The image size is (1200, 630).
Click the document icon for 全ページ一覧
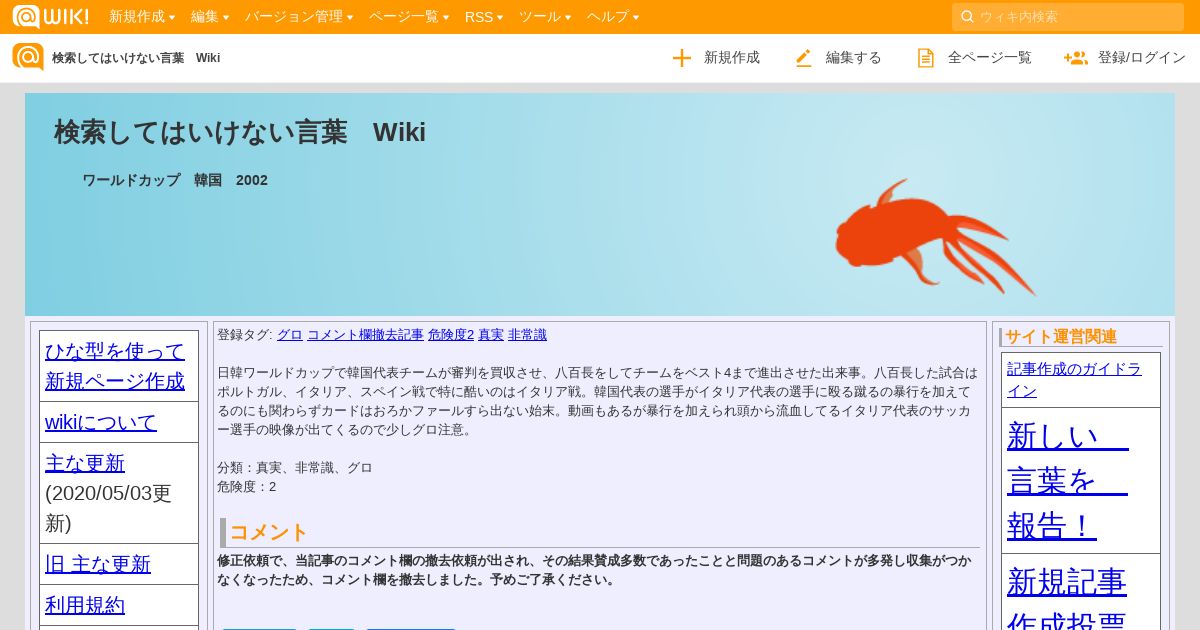[x=926, y=58]
